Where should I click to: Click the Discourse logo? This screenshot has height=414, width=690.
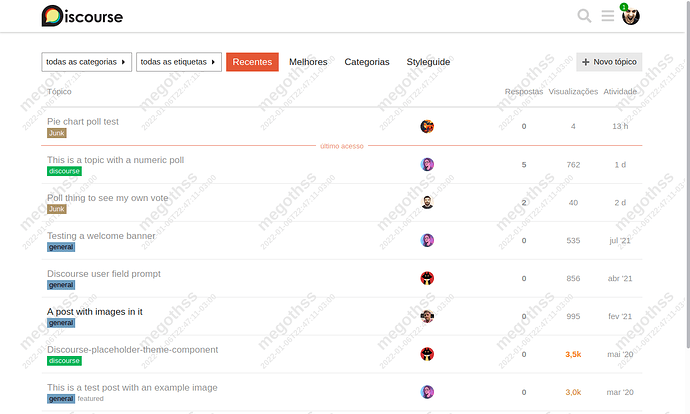[82, 16]
